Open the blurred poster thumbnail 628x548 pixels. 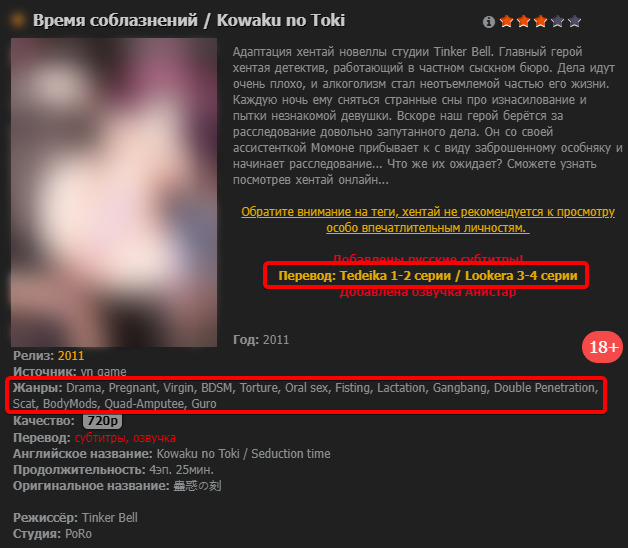[x=114, y=192]
